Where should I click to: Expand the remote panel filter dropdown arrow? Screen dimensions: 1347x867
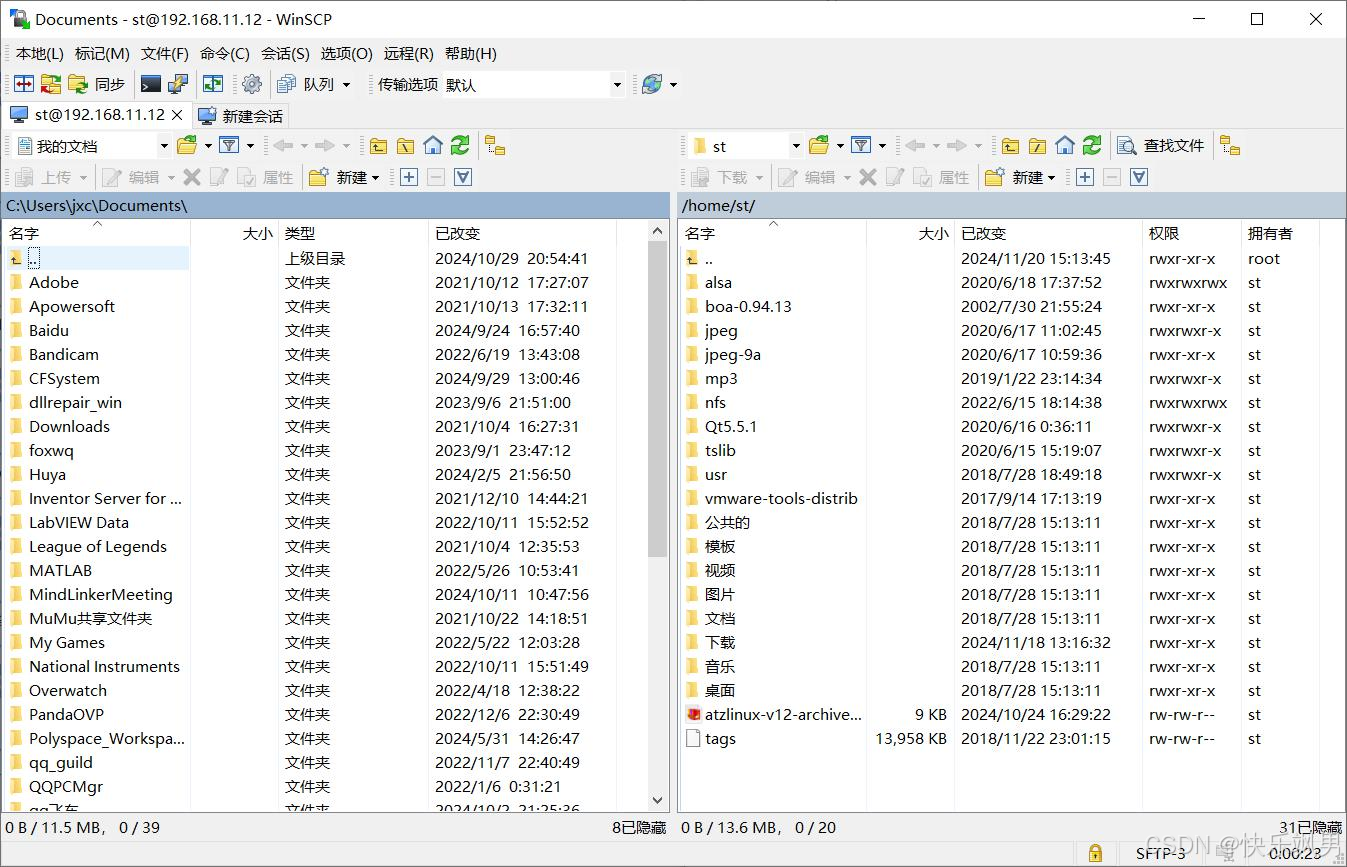pyautogui.click(x=882, y=146)
